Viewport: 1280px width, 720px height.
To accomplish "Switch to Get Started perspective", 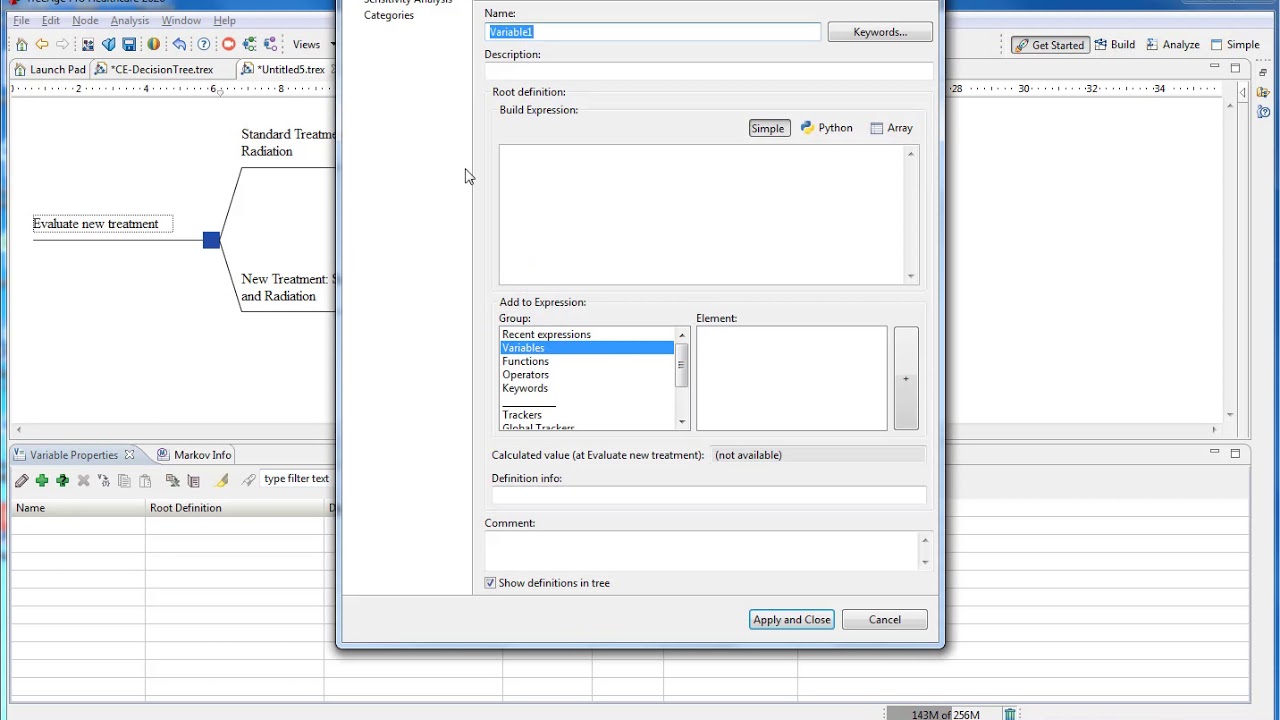I will [x=1049, y=45].
